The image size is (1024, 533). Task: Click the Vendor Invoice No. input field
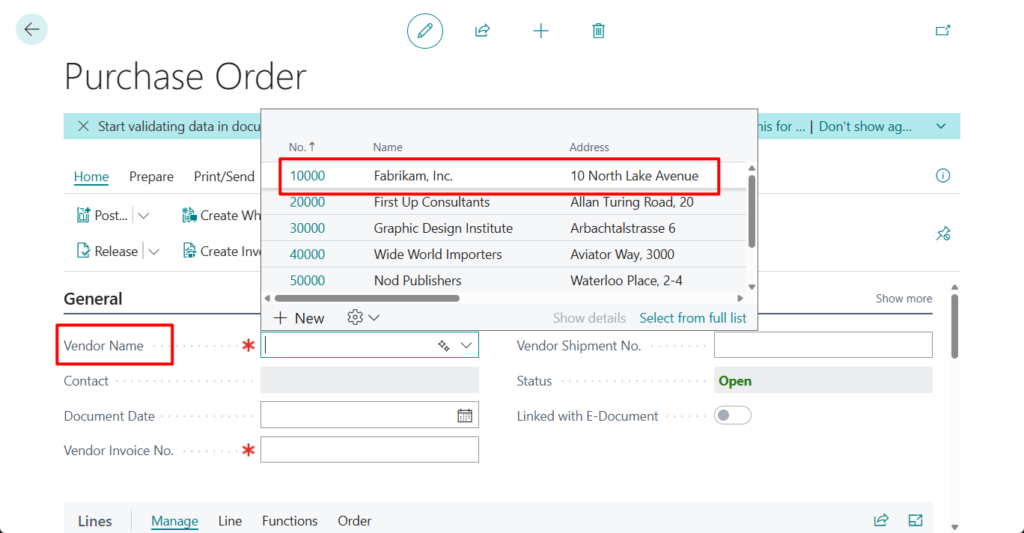[x=369, y=450]
